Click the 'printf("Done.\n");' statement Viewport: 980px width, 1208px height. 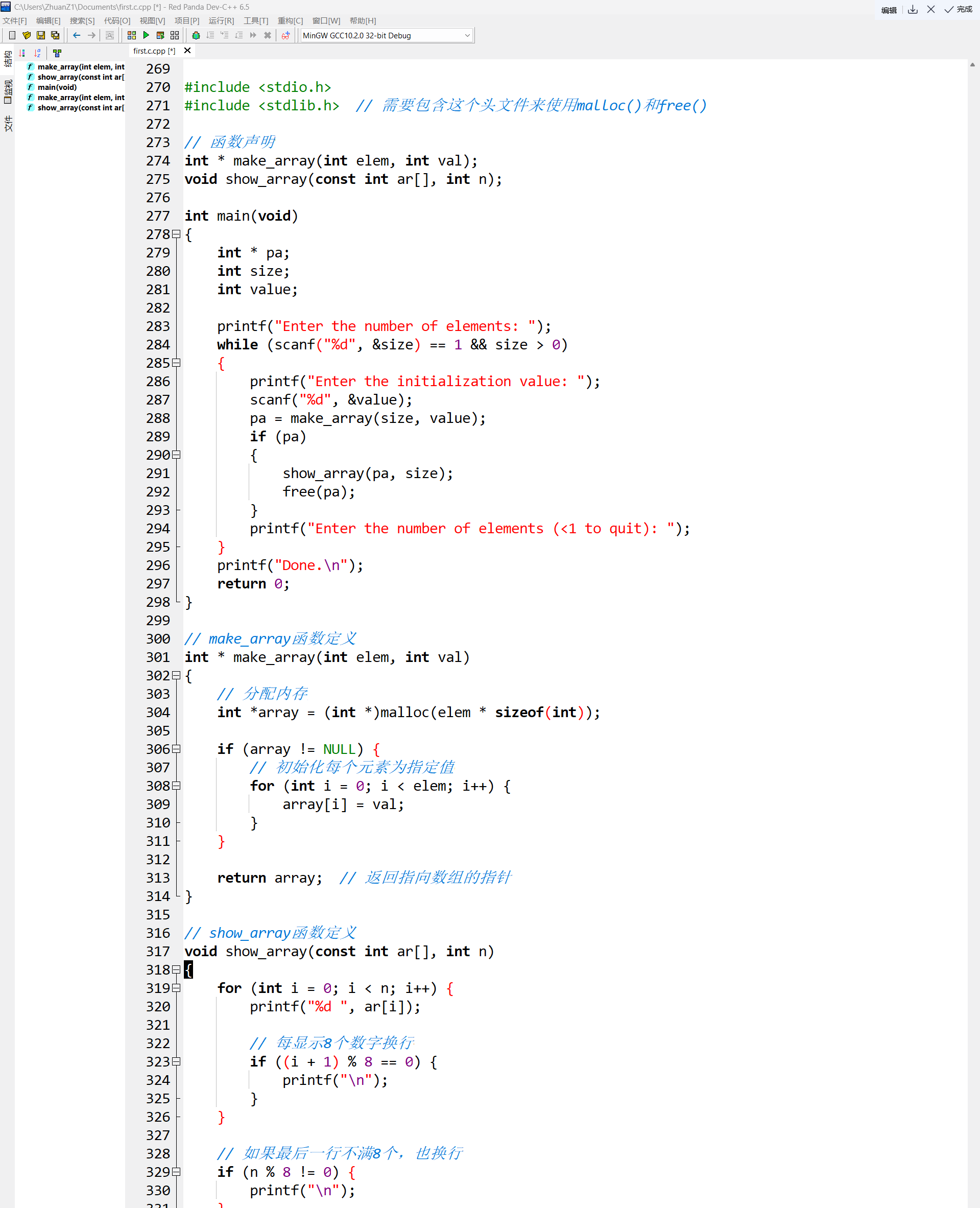coord(290,565)
